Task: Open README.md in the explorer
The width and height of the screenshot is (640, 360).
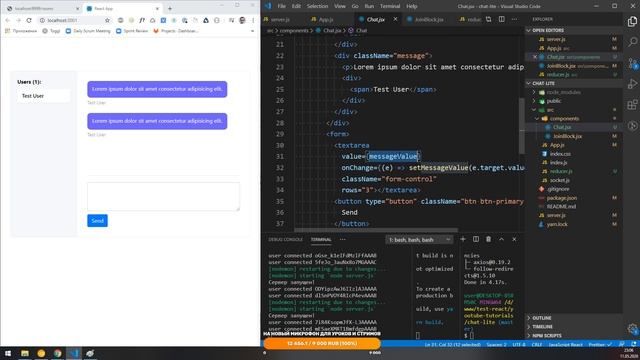Action: 561,207
